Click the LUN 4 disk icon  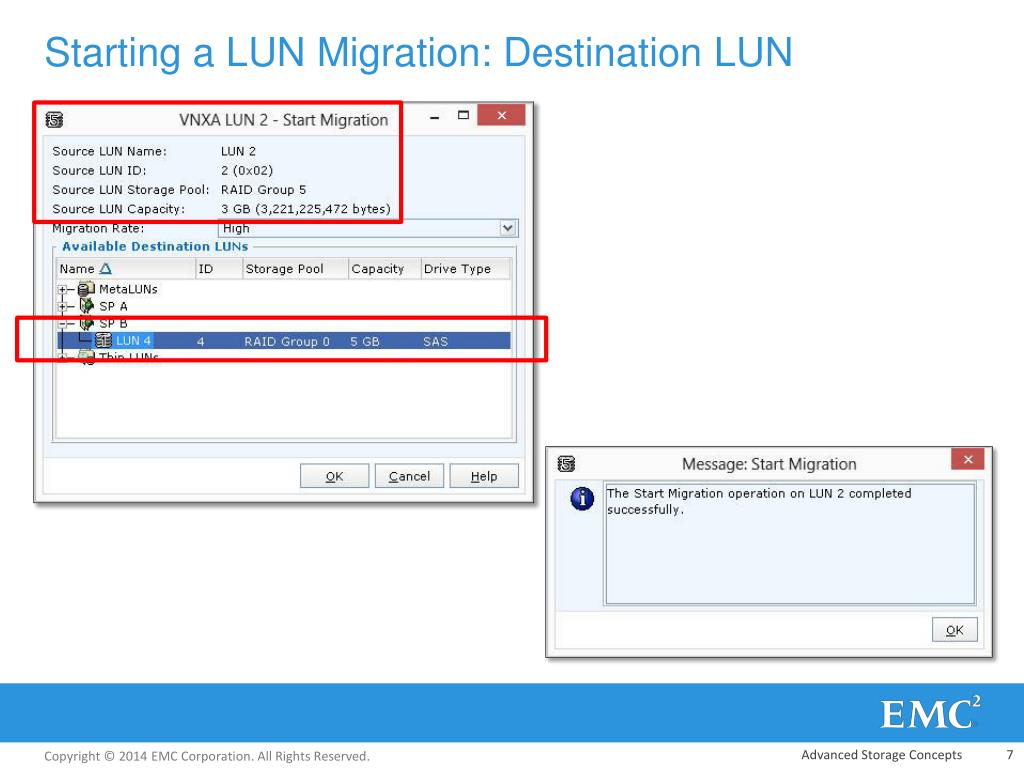click(x=104, y=340)
